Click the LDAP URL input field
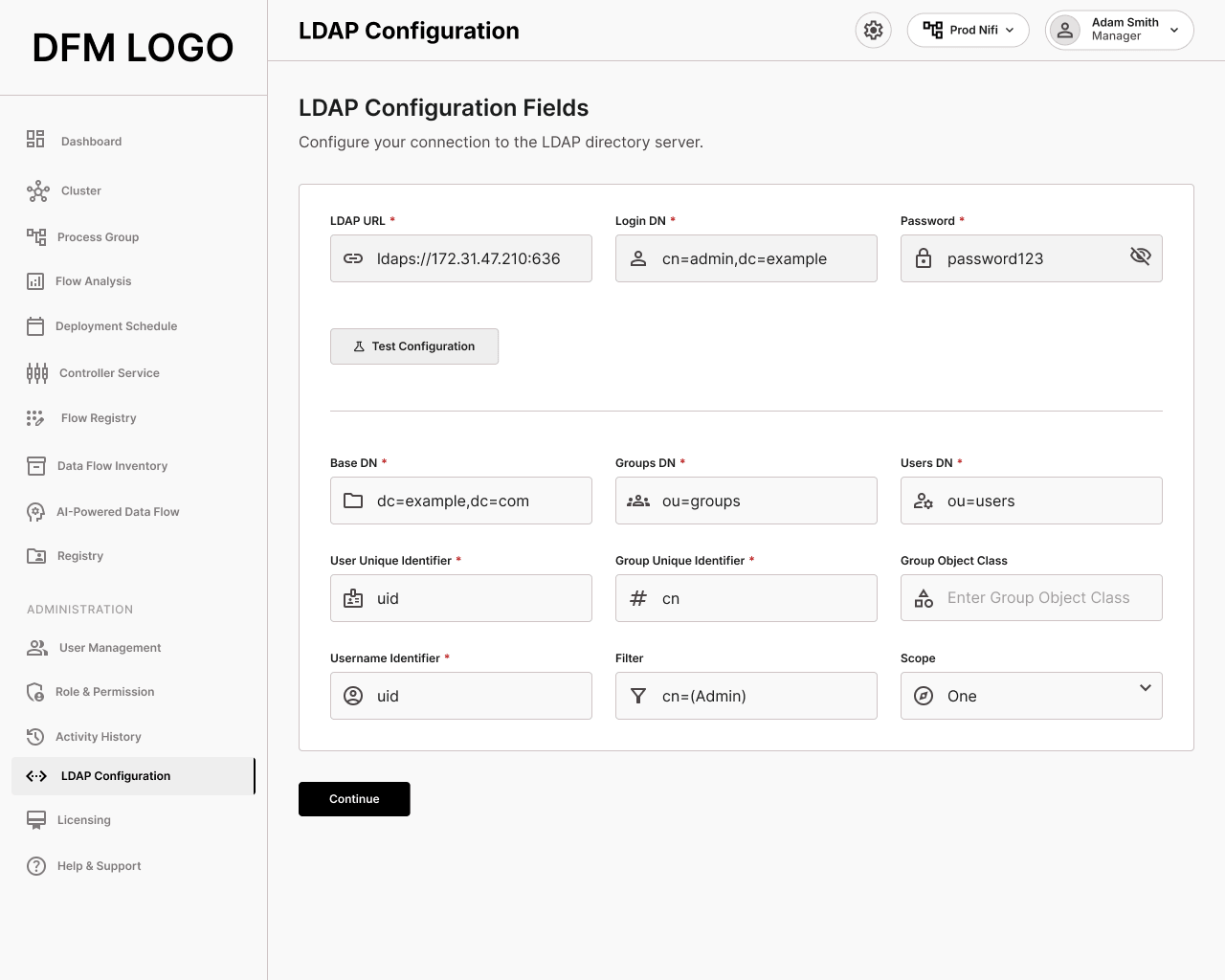The width and height of the screenshot is (1225, 980). point(461,258)
